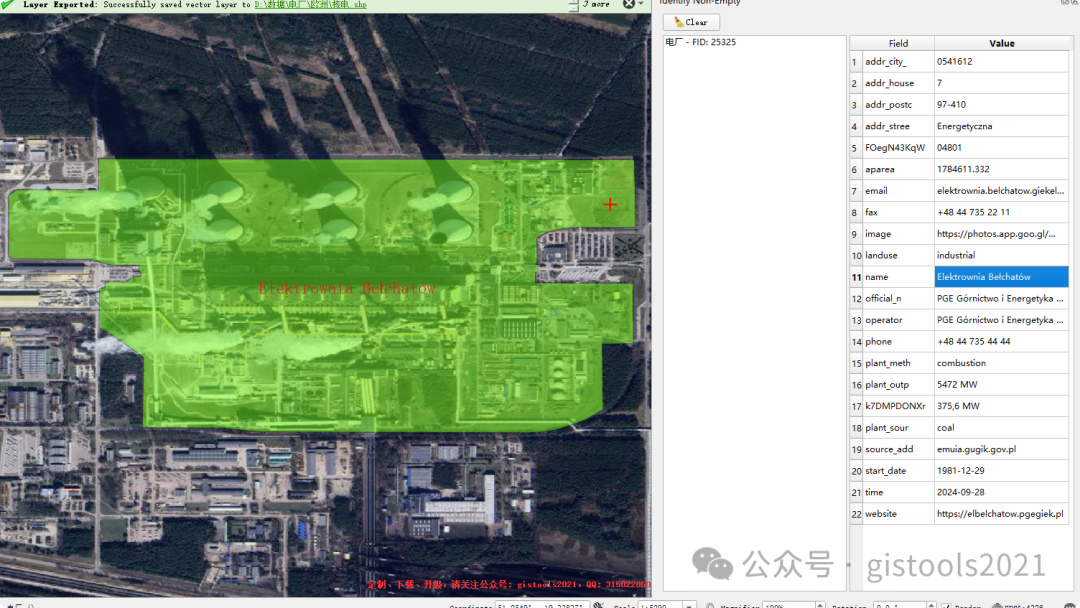Show the 3 more messages indicator

click(596, 4)
